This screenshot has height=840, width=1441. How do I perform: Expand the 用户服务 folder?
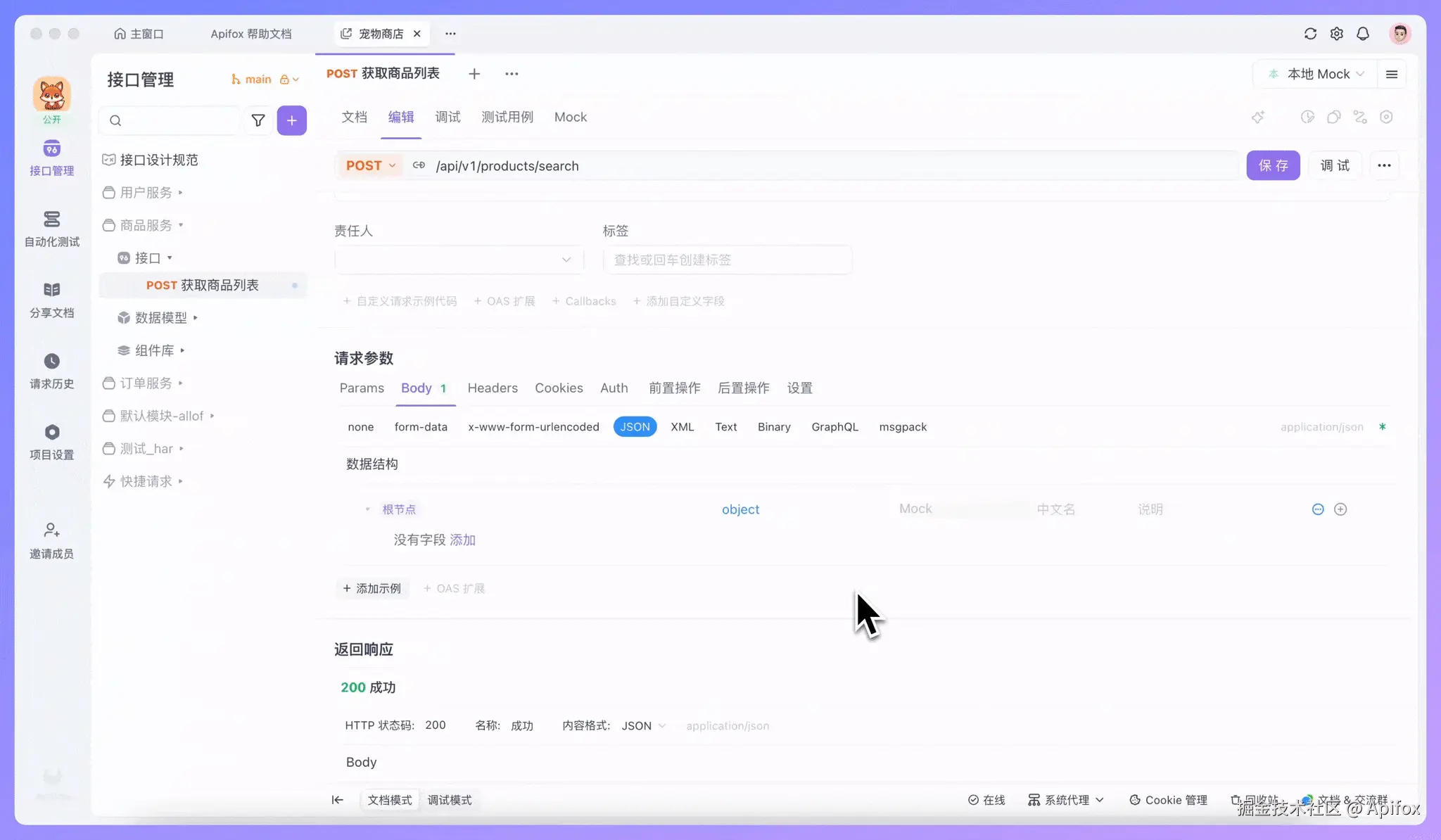tap(146, 193)
